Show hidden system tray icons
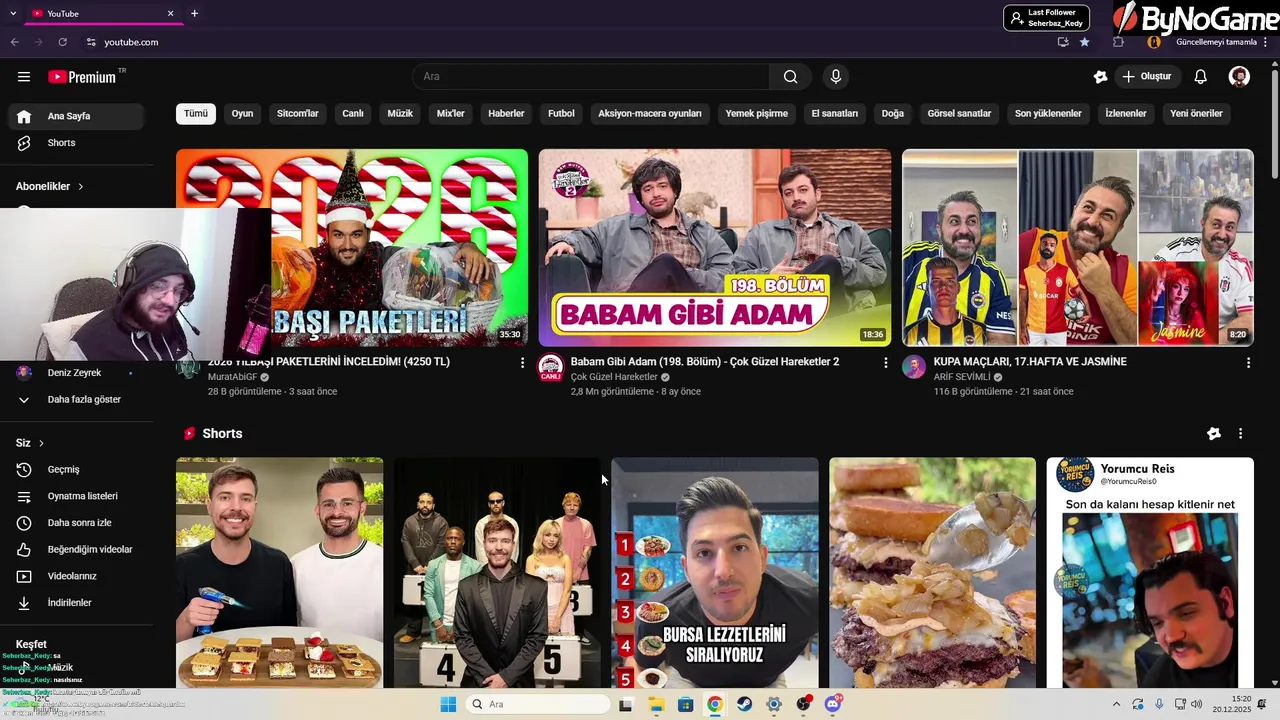1280x720 pixels. click(x=1116, y=704)
